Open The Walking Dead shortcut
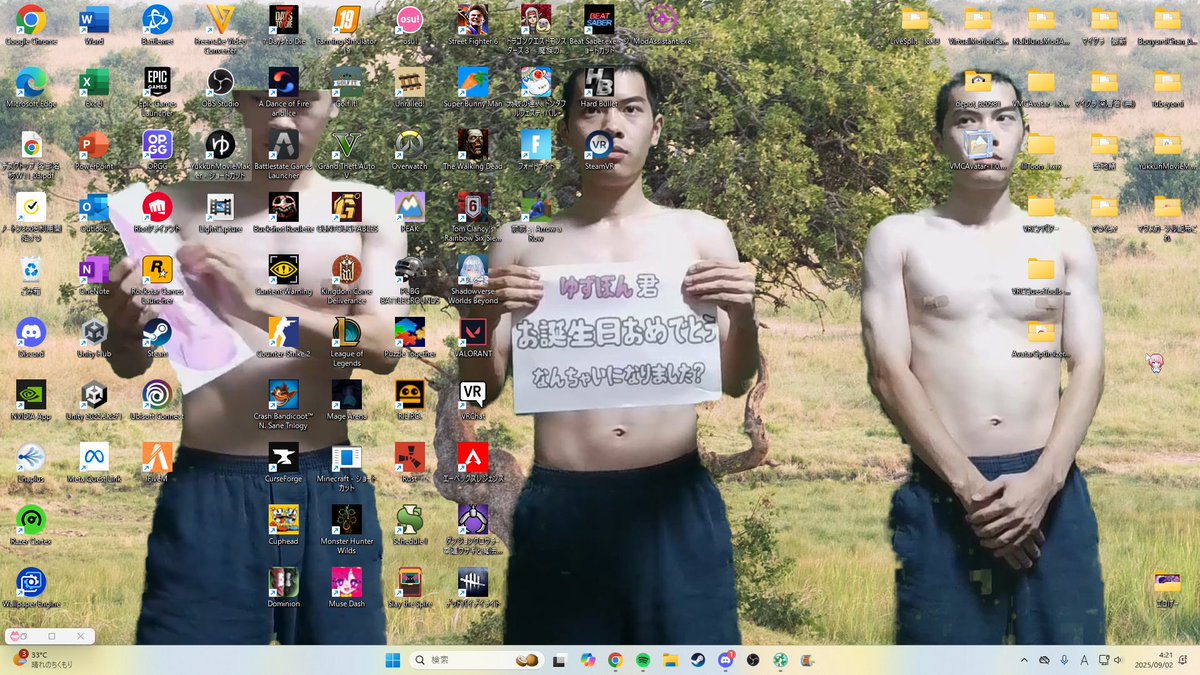 tap(473, 150)
